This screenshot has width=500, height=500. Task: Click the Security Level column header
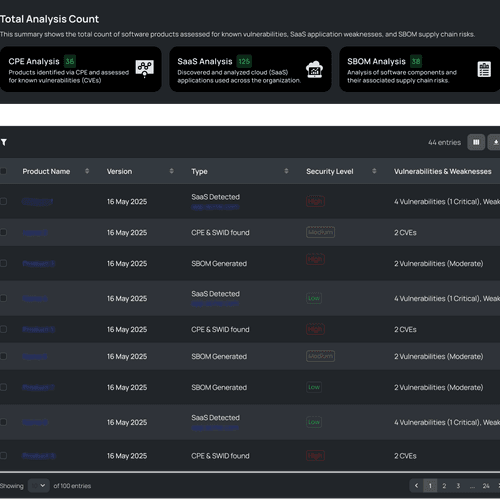(x=330, y=171)
